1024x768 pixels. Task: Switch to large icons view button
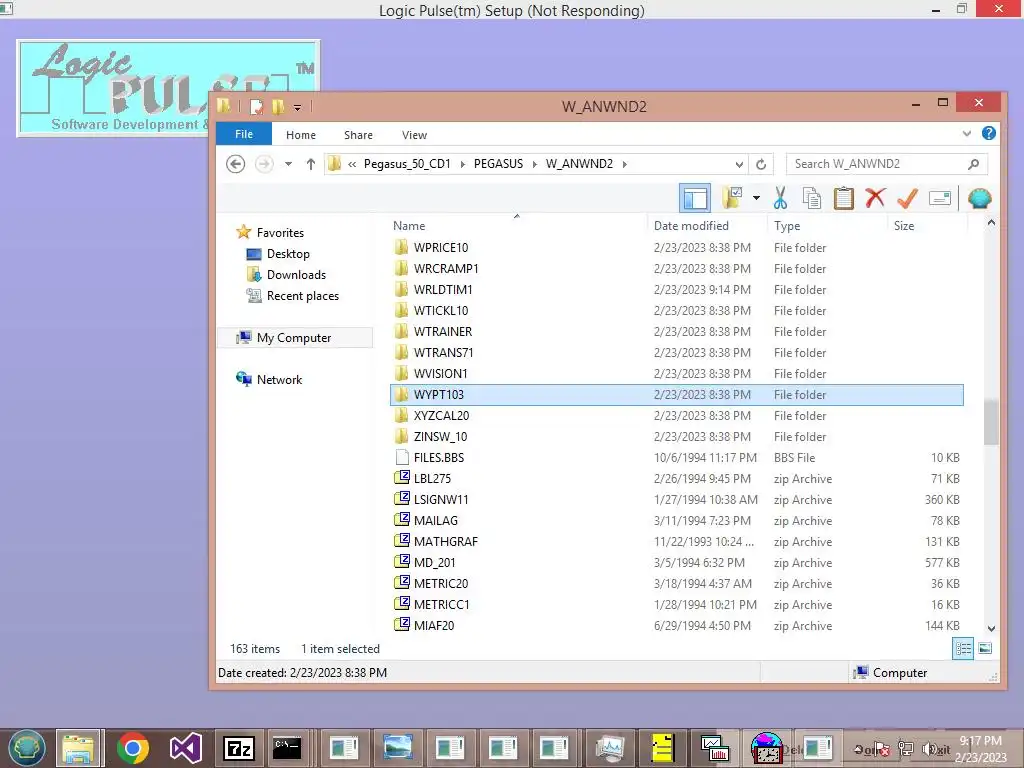click(x=985, y=648)
